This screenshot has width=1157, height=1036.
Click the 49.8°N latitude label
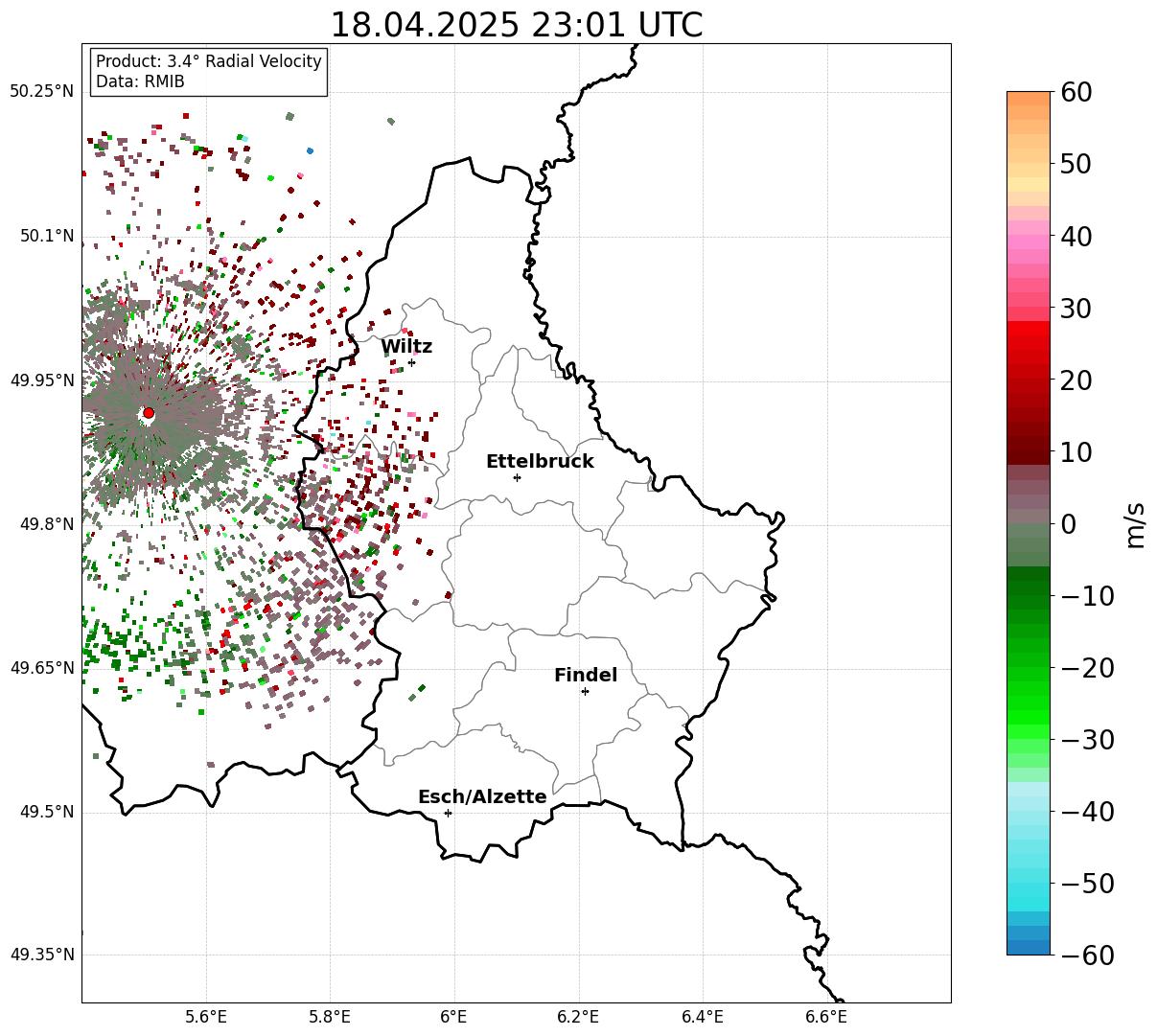pyautogui.click(x=46, y=524)
